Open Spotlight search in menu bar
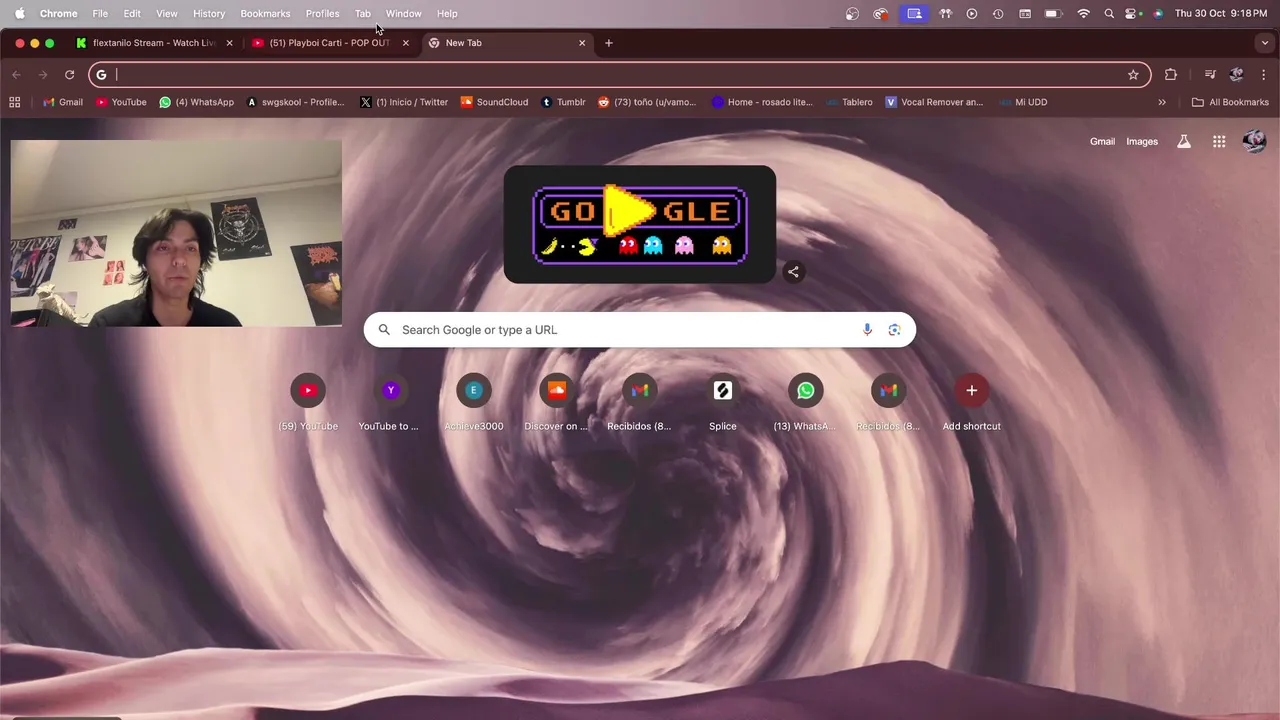 pyautogui.click(x=1109, y=13)
